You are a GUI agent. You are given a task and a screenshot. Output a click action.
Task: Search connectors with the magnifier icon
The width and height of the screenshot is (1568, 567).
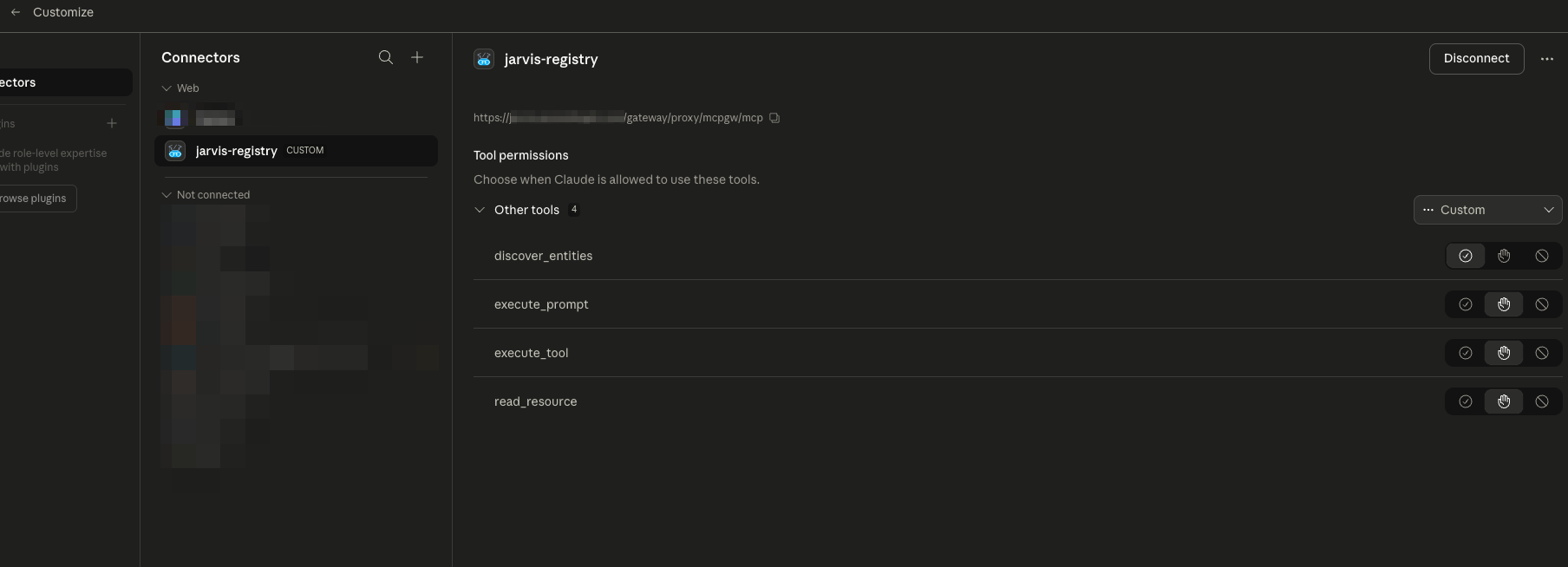point(386,57)
